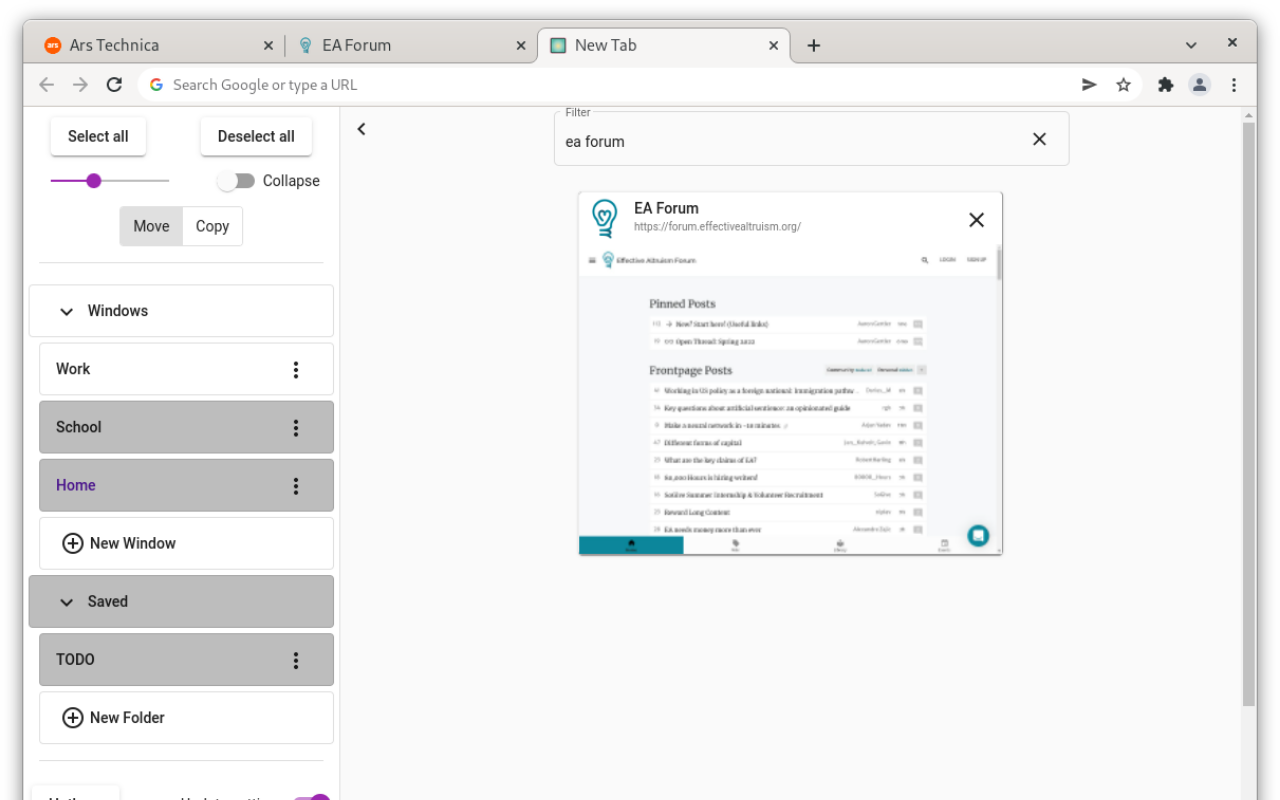Clear the Filter field with the X
The height and width of the screenshot is (800, 1280).
[1039, 139]
